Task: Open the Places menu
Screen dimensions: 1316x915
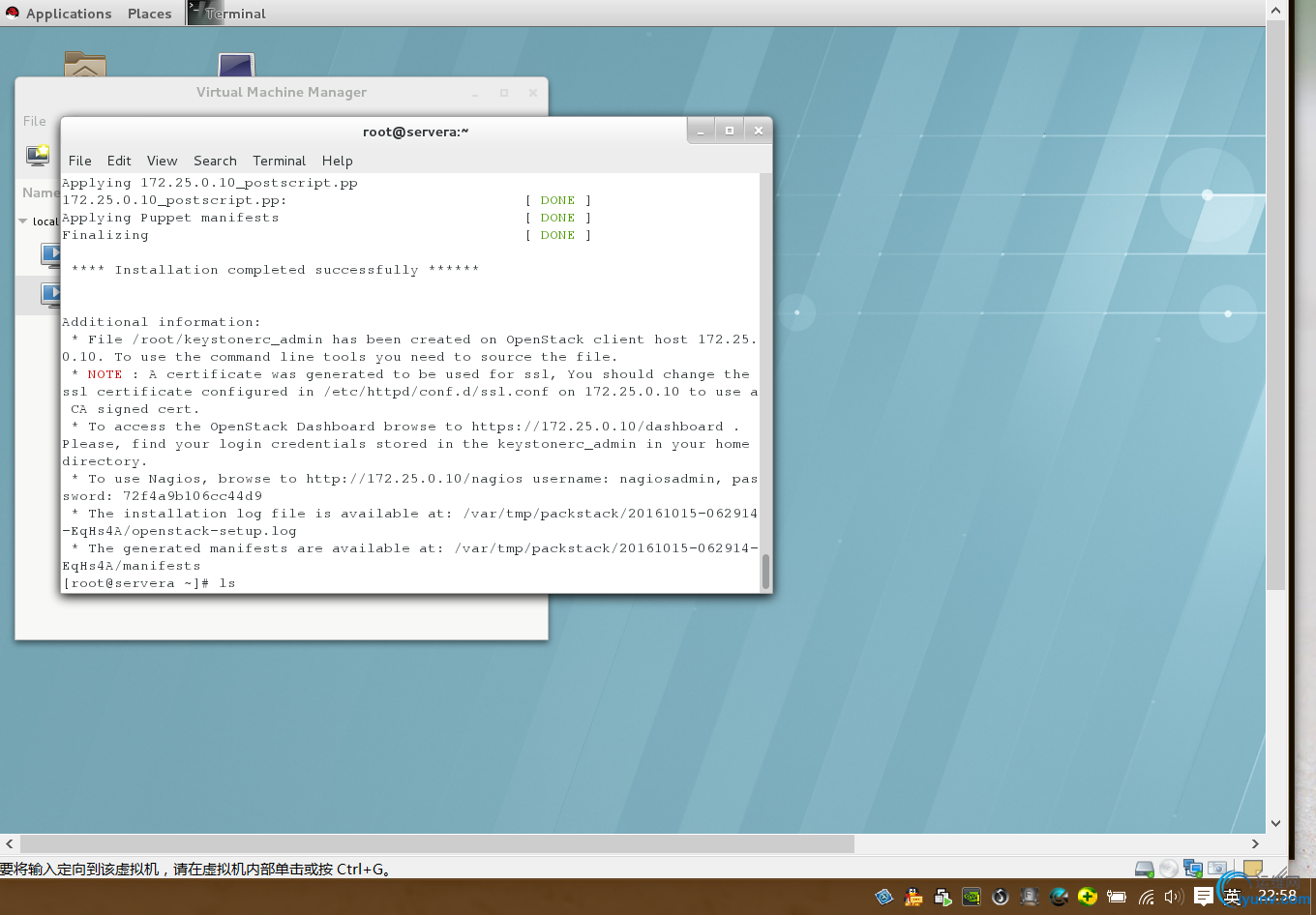Action: coord(149,14)
